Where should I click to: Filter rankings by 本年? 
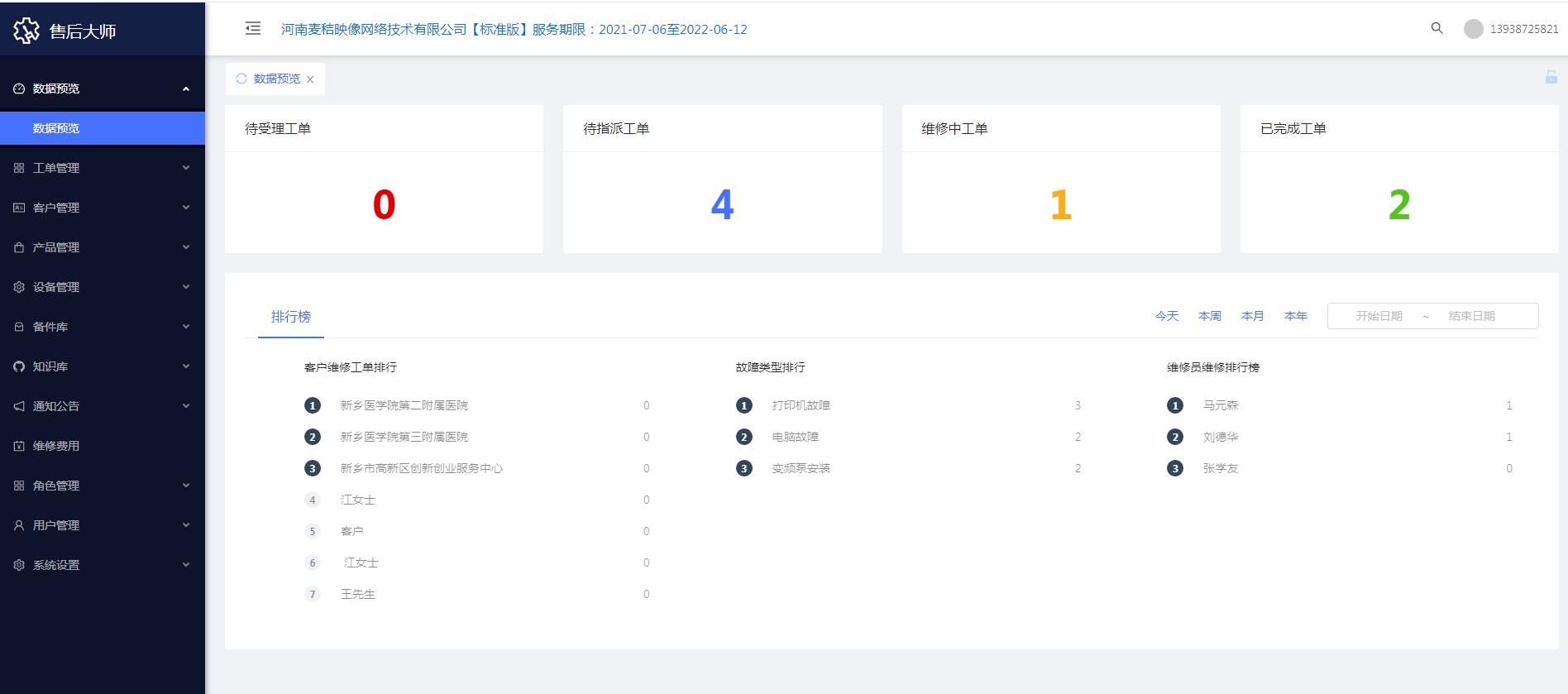click(x=1295, y=316)
